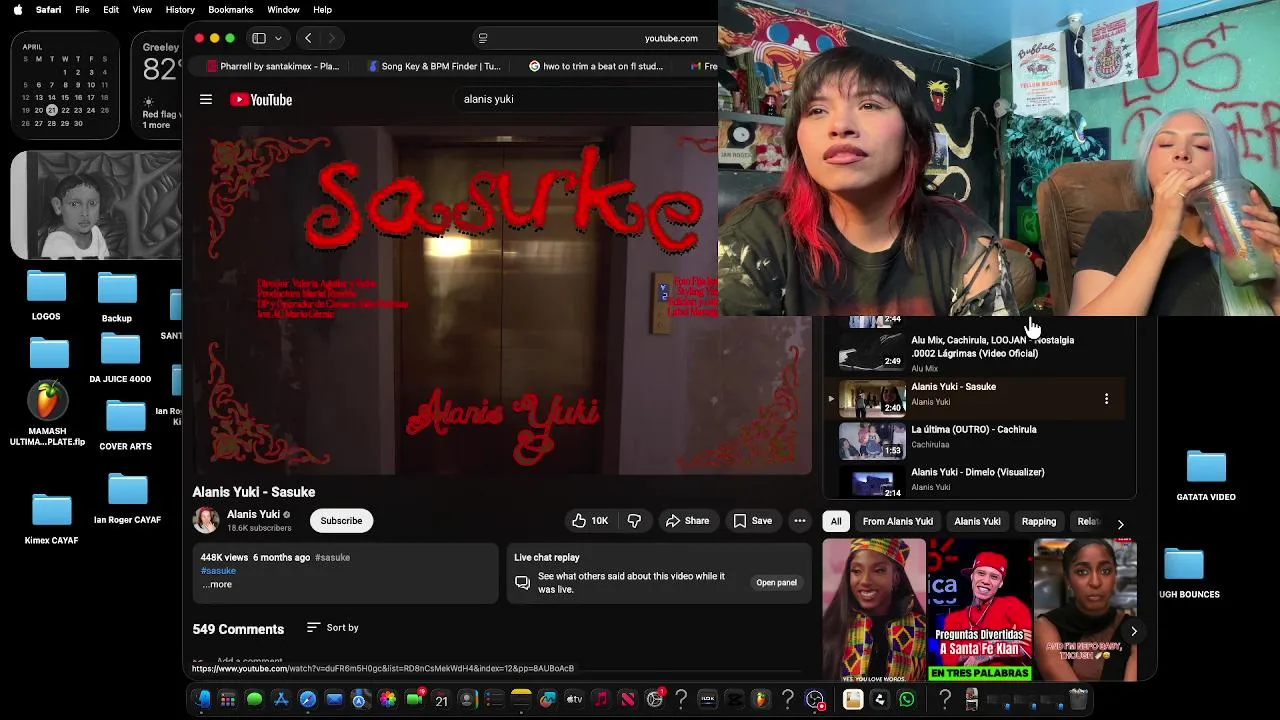Subscribe to Alanis Yuki channel
Viewport: 1280px width, 720px height.
(x=341, y=520)
